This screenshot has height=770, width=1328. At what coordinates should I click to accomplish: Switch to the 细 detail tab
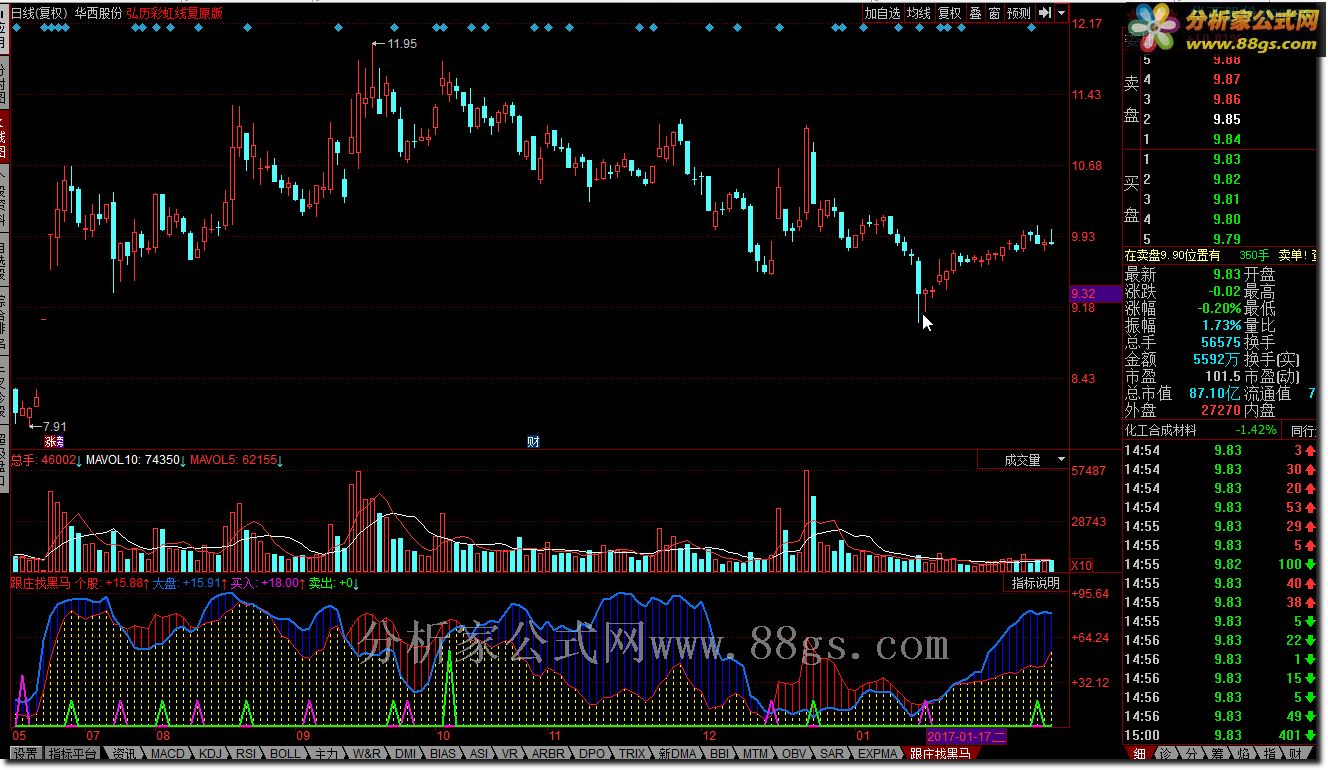[1140, 754]
